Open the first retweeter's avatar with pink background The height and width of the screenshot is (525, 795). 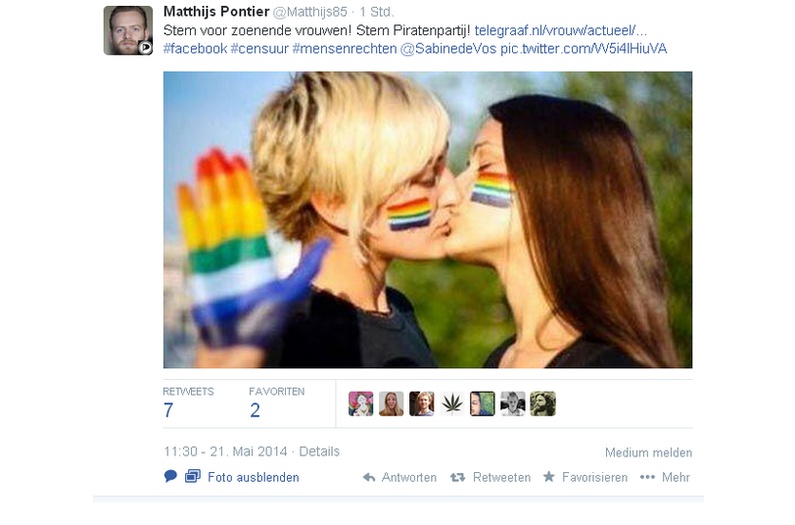[361, 404]
